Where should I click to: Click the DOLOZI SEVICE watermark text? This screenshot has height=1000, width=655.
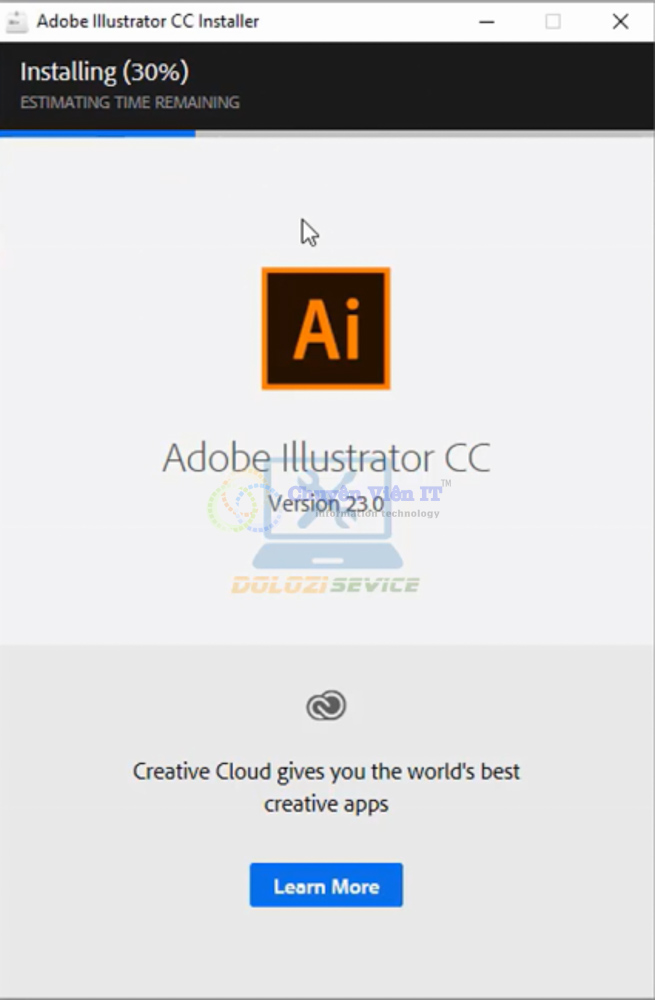(x=325, y=585)
